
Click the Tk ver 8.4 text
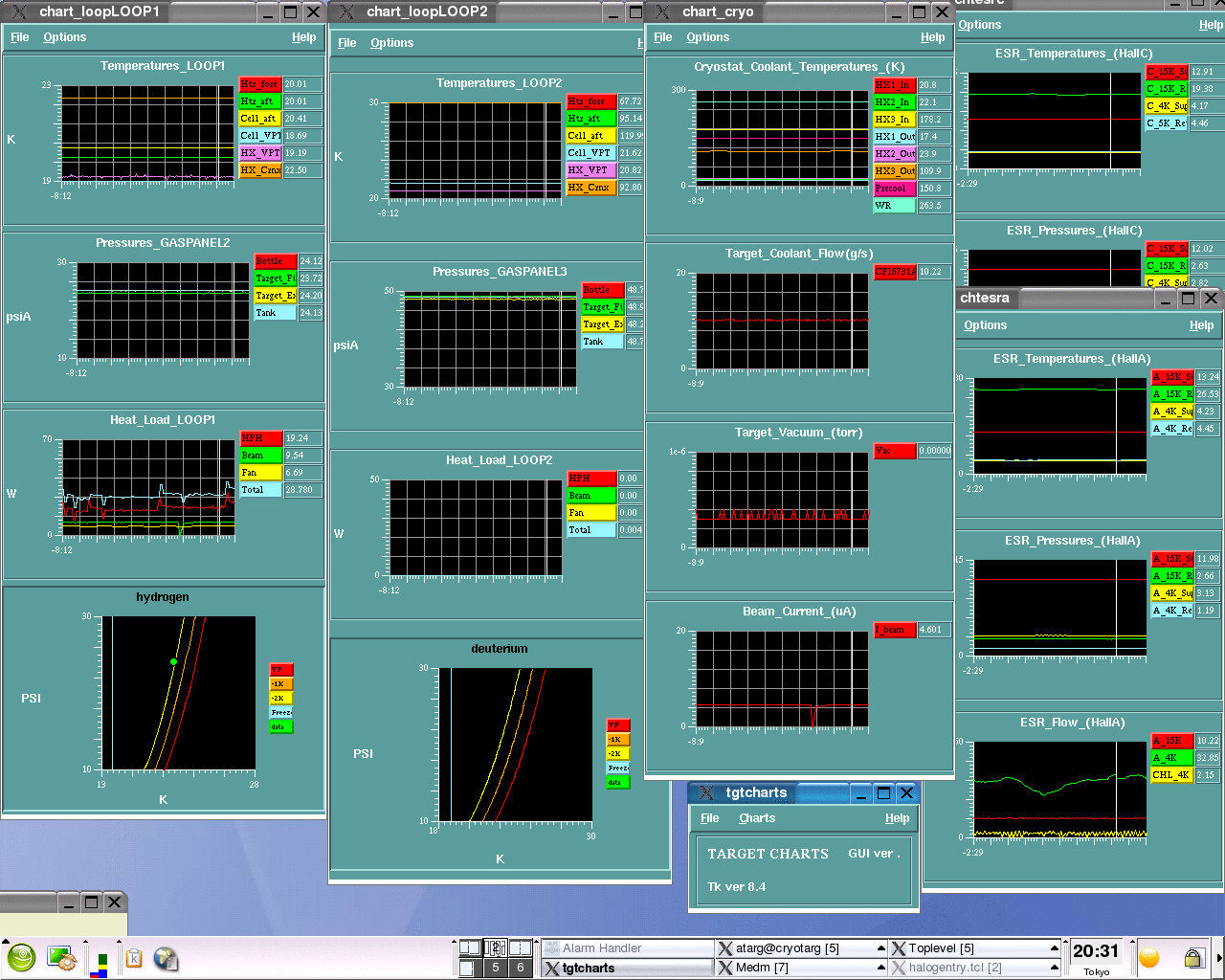(736, 887)
